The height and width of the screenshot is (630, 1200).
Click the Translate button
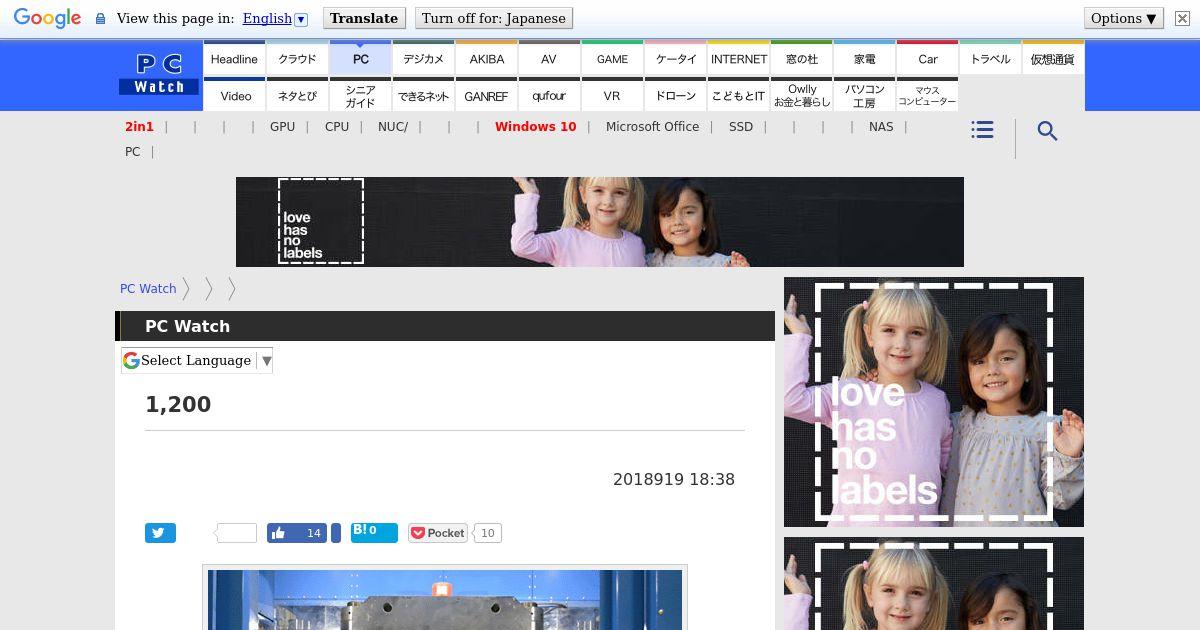364,18
